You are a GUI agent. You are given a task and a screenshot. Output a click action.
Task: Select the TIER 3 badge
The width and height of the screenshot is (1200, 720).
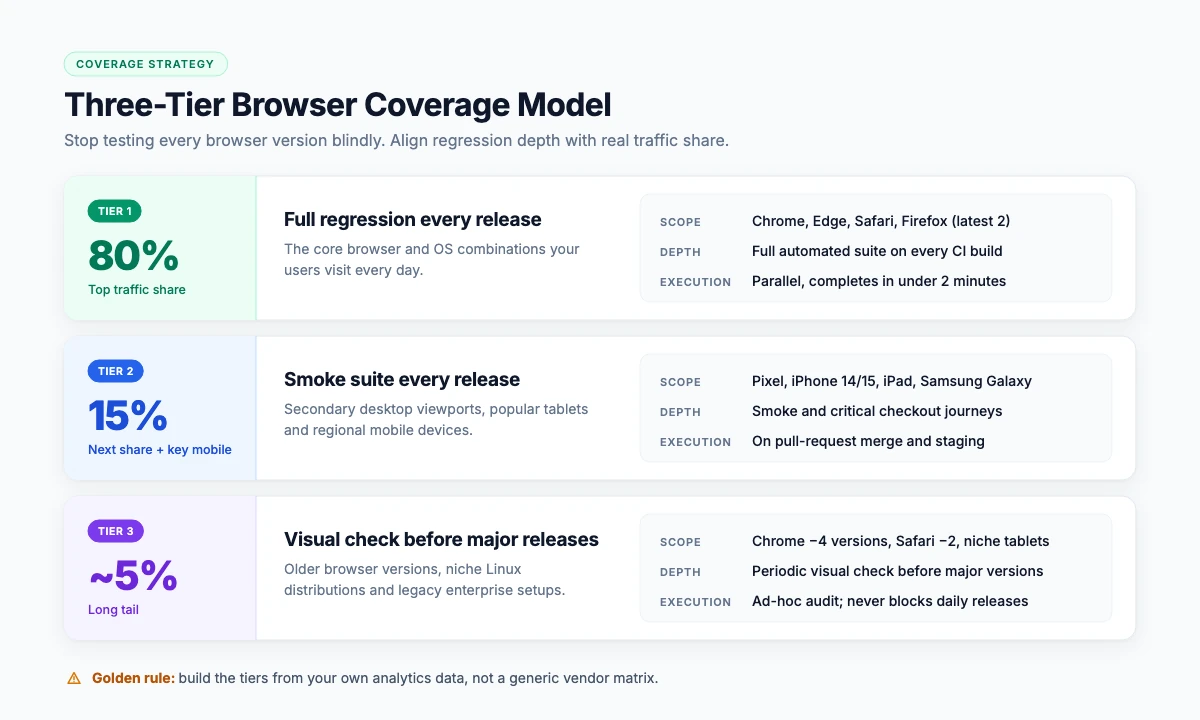click(x=116, y=531)
